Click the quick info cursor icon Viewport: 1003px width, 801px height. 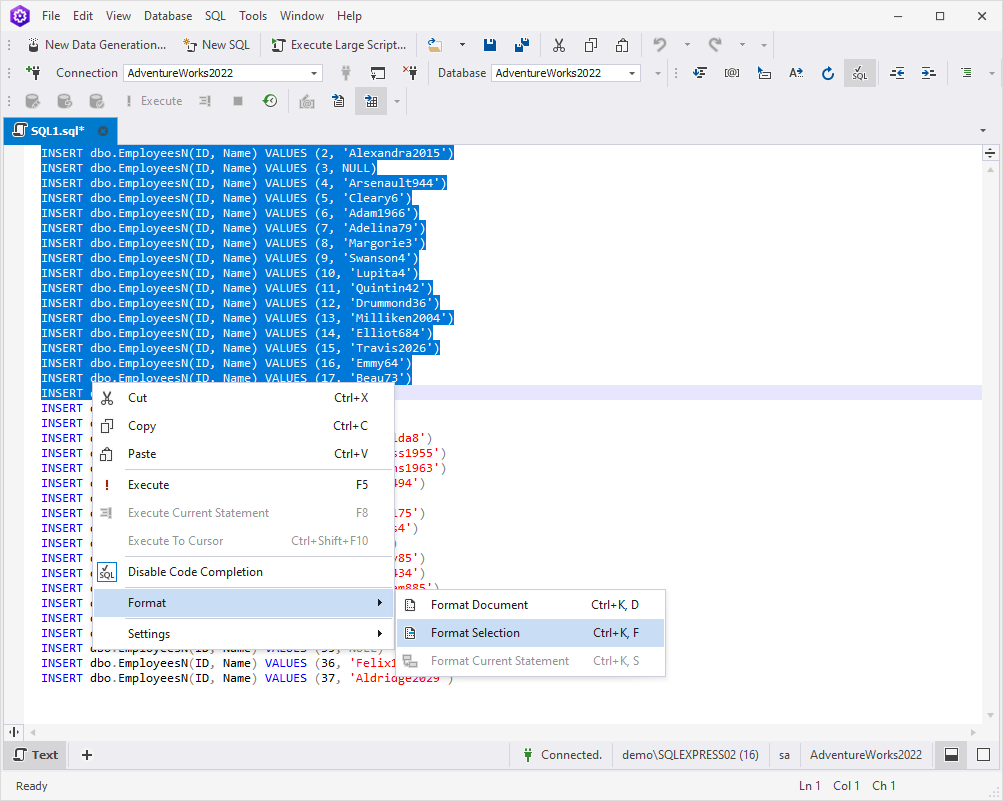pyautogui.click(x=764, y=73)
